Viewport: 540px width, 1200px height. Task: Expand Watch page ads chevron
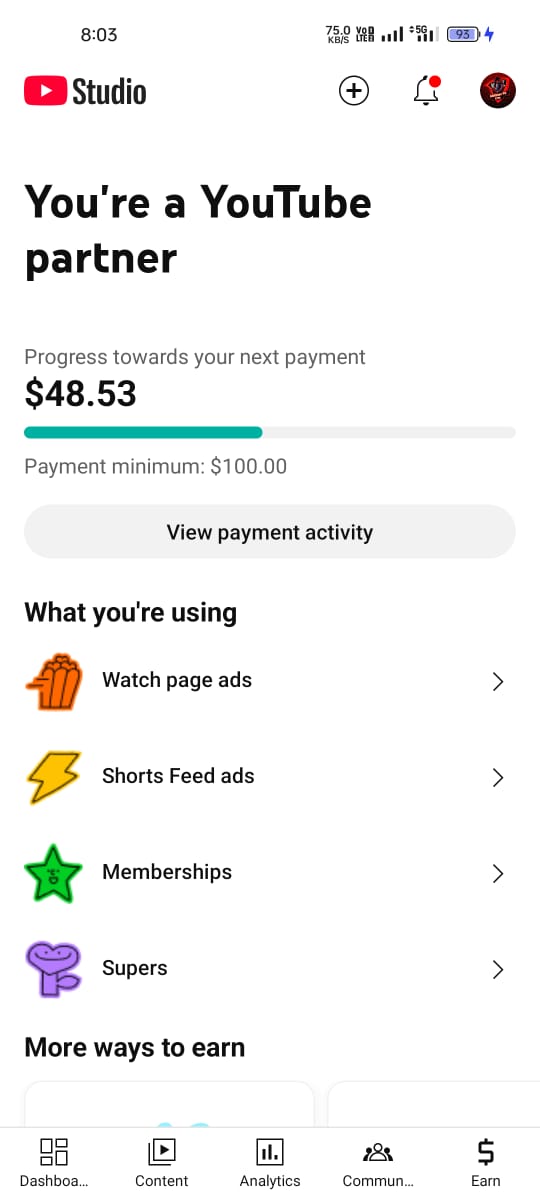click(498, 681)
